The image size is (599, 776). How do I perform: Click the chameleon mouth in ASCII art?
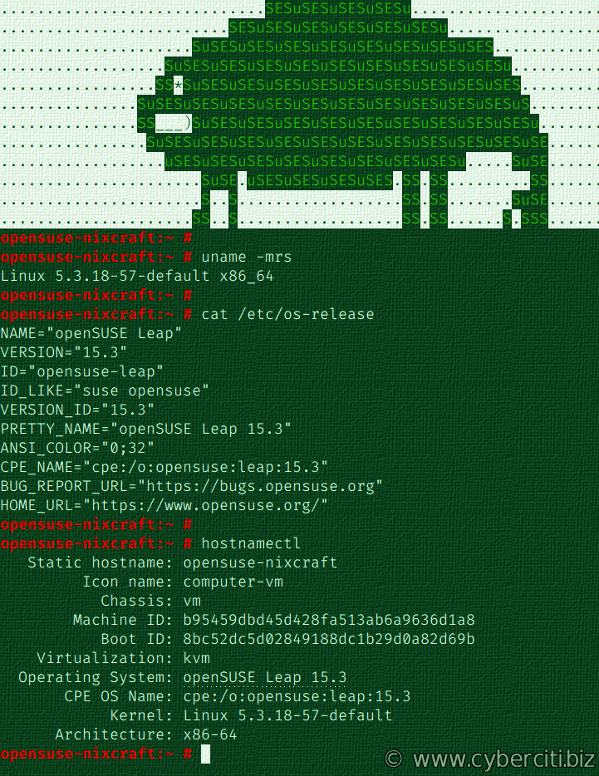click(x=173, y=123)
